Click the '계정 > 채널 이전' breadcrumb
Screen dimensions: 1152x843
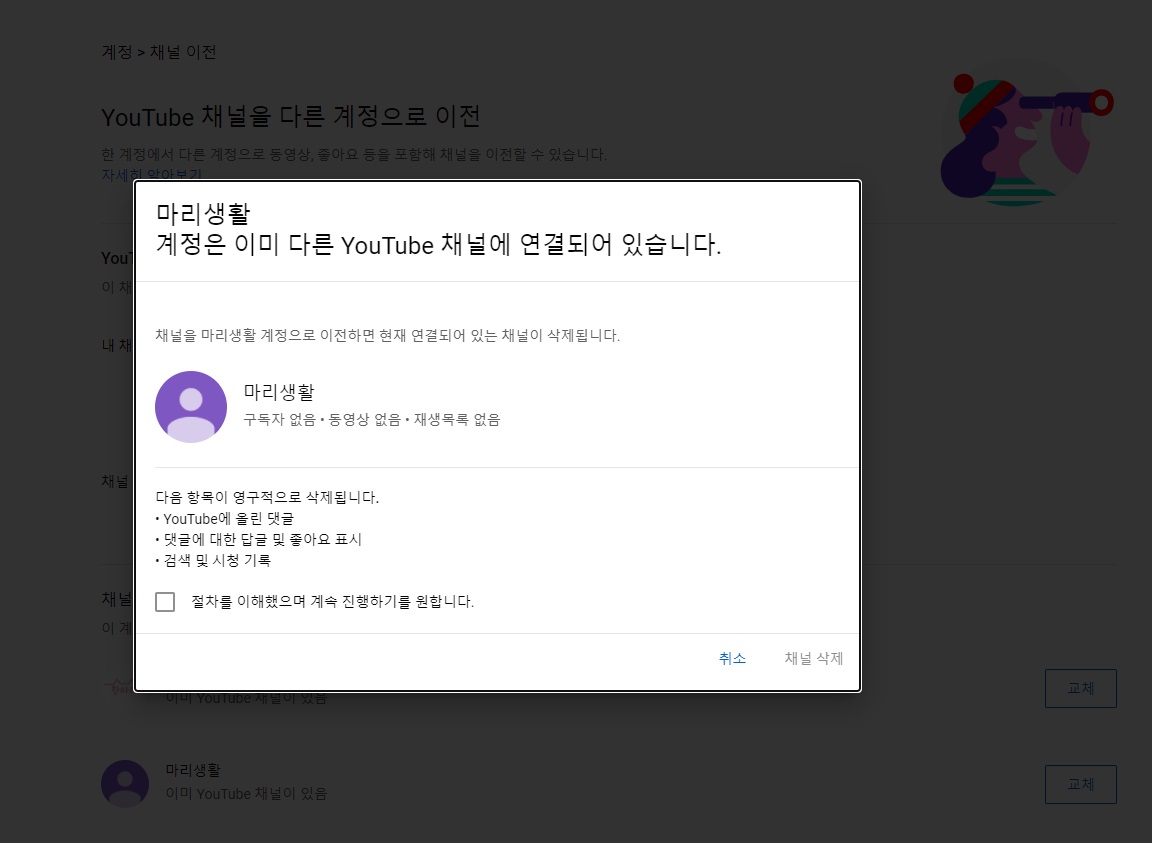(x=159, y=52)
